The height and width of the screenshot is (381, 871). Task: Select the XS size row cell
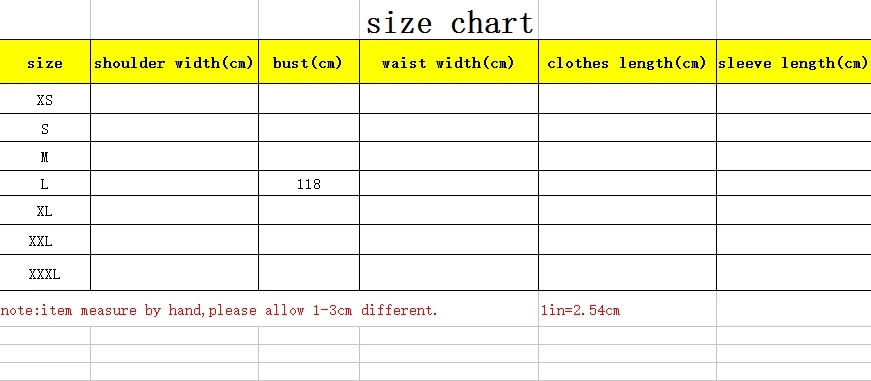45,99
